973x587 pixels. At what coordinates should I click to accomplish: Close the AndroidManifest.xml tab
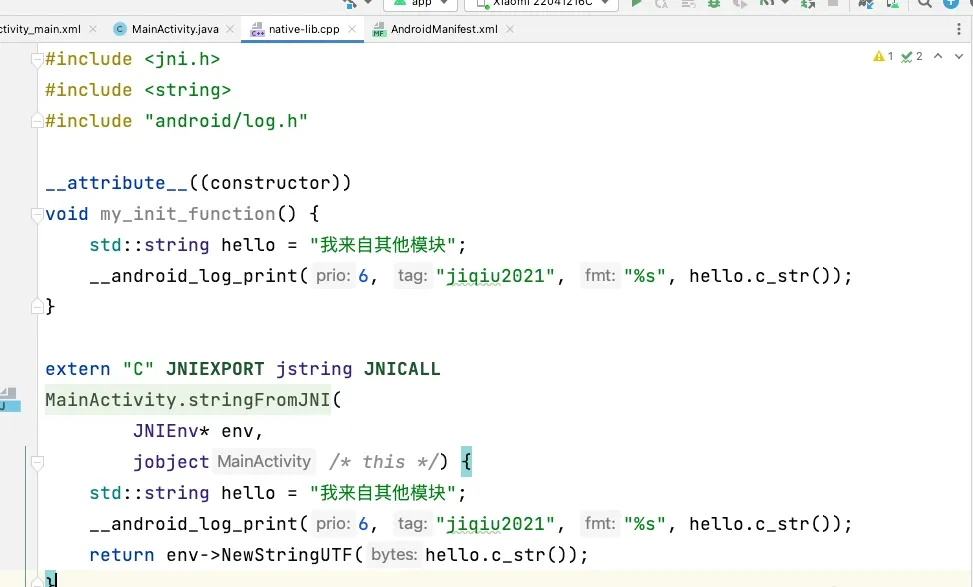(x=509, y=29)
